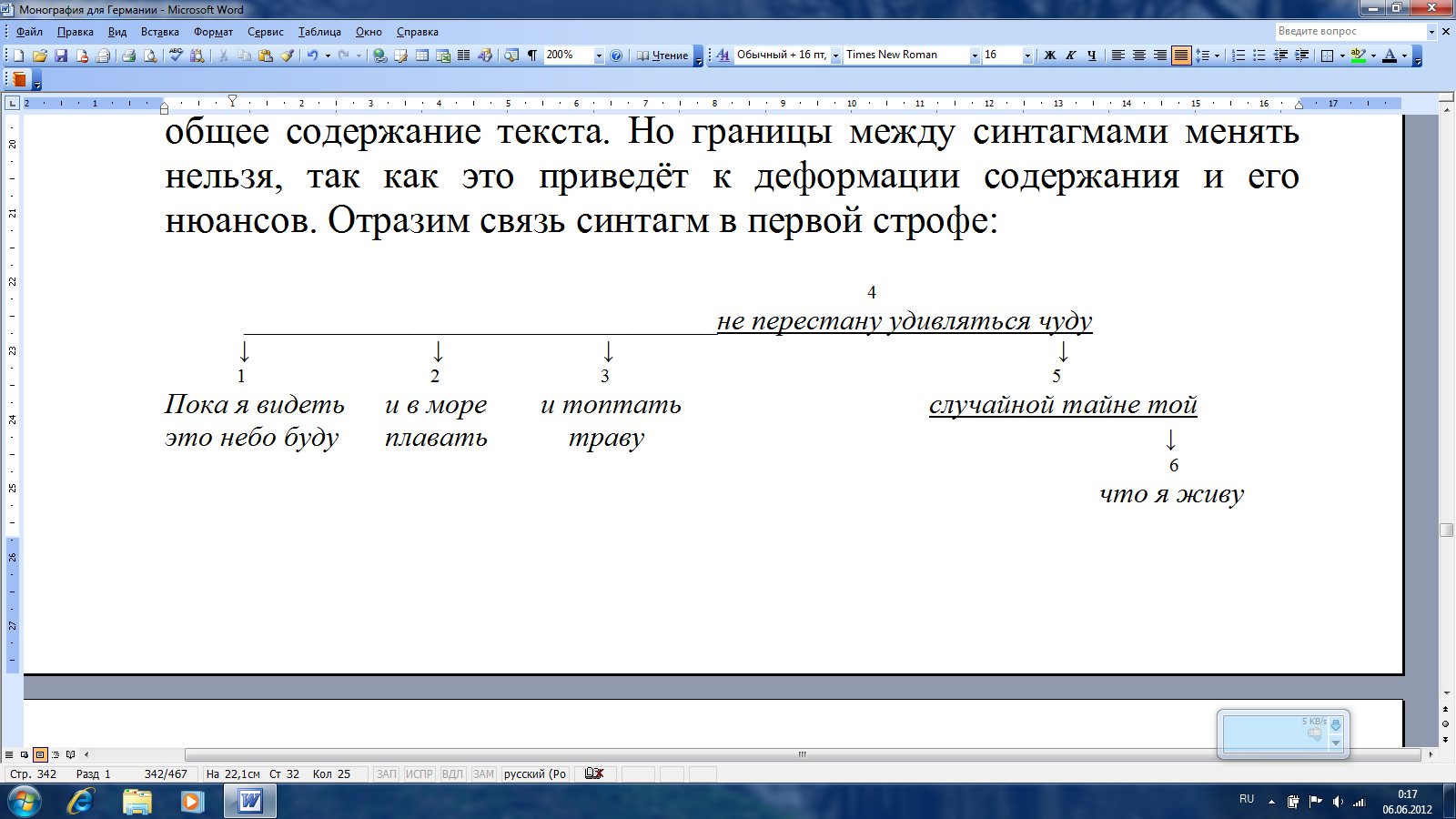Cut the selection with the scissors icon

click(x=223, y=56)
